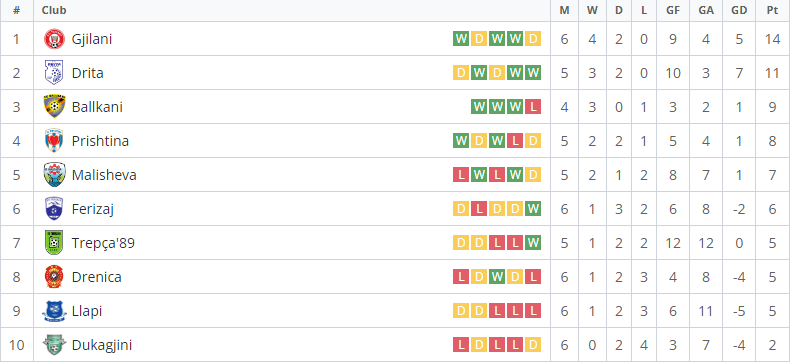Click the Club column header
792x362 pixels.
54,10
